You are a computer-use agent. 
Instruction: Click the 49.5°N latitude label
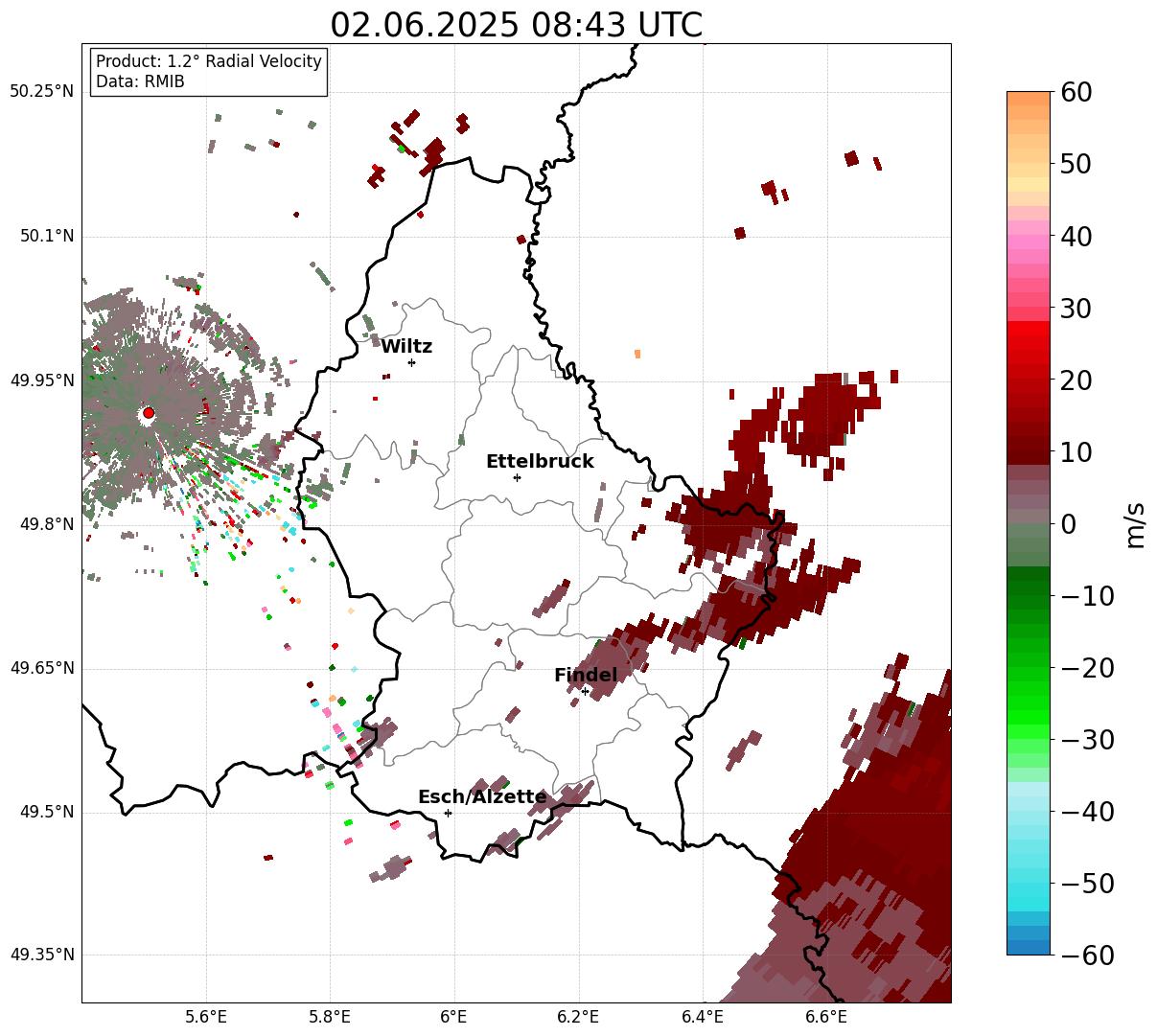click(x=46, y=812)
